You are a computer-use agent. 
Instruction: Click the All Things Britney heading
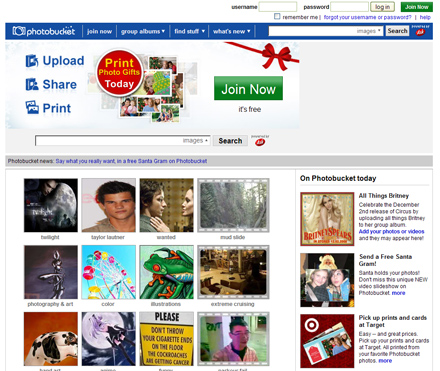[x=384, y=196]
